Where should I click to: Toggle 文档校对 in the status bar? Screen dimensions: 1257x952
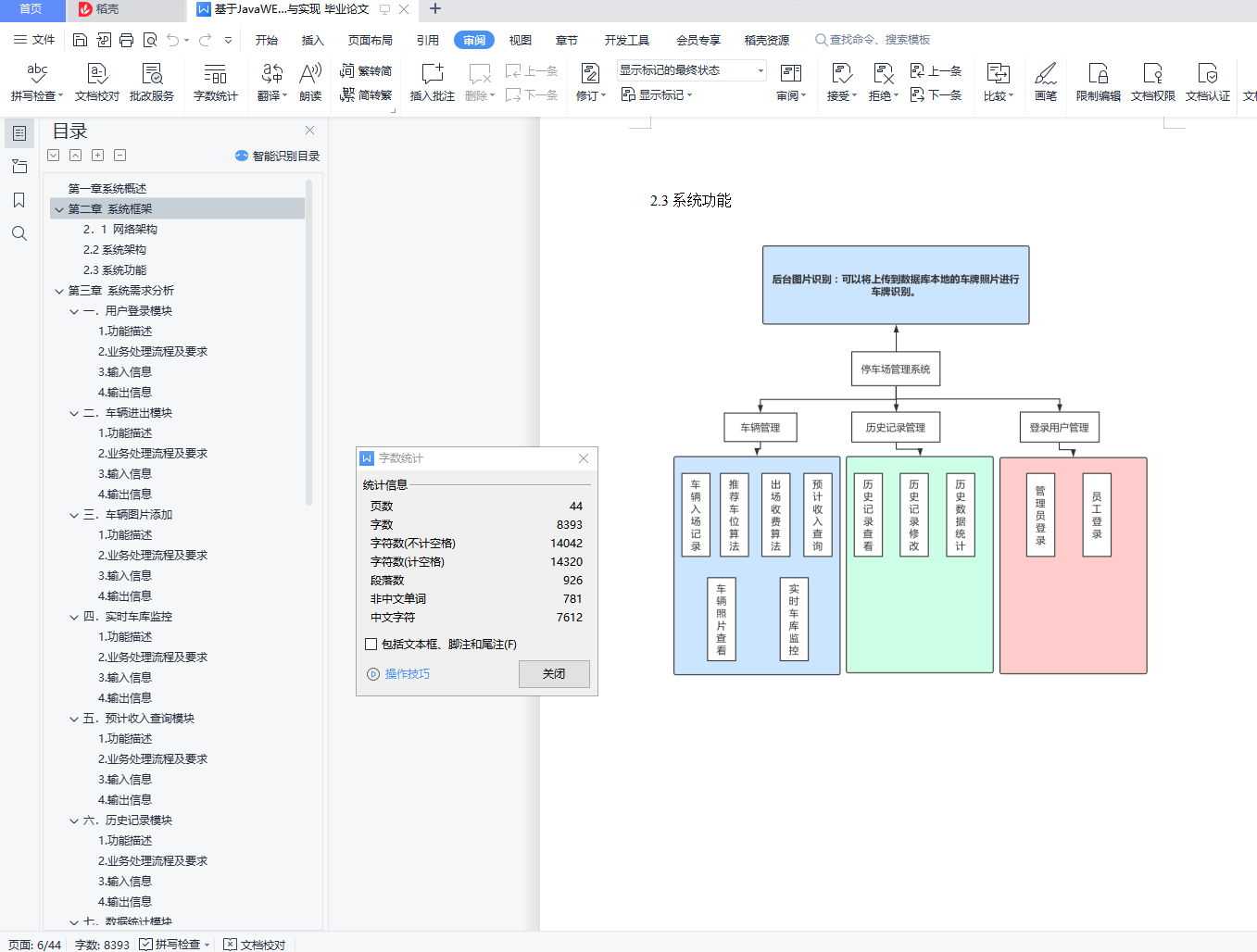tap(255, 945)
